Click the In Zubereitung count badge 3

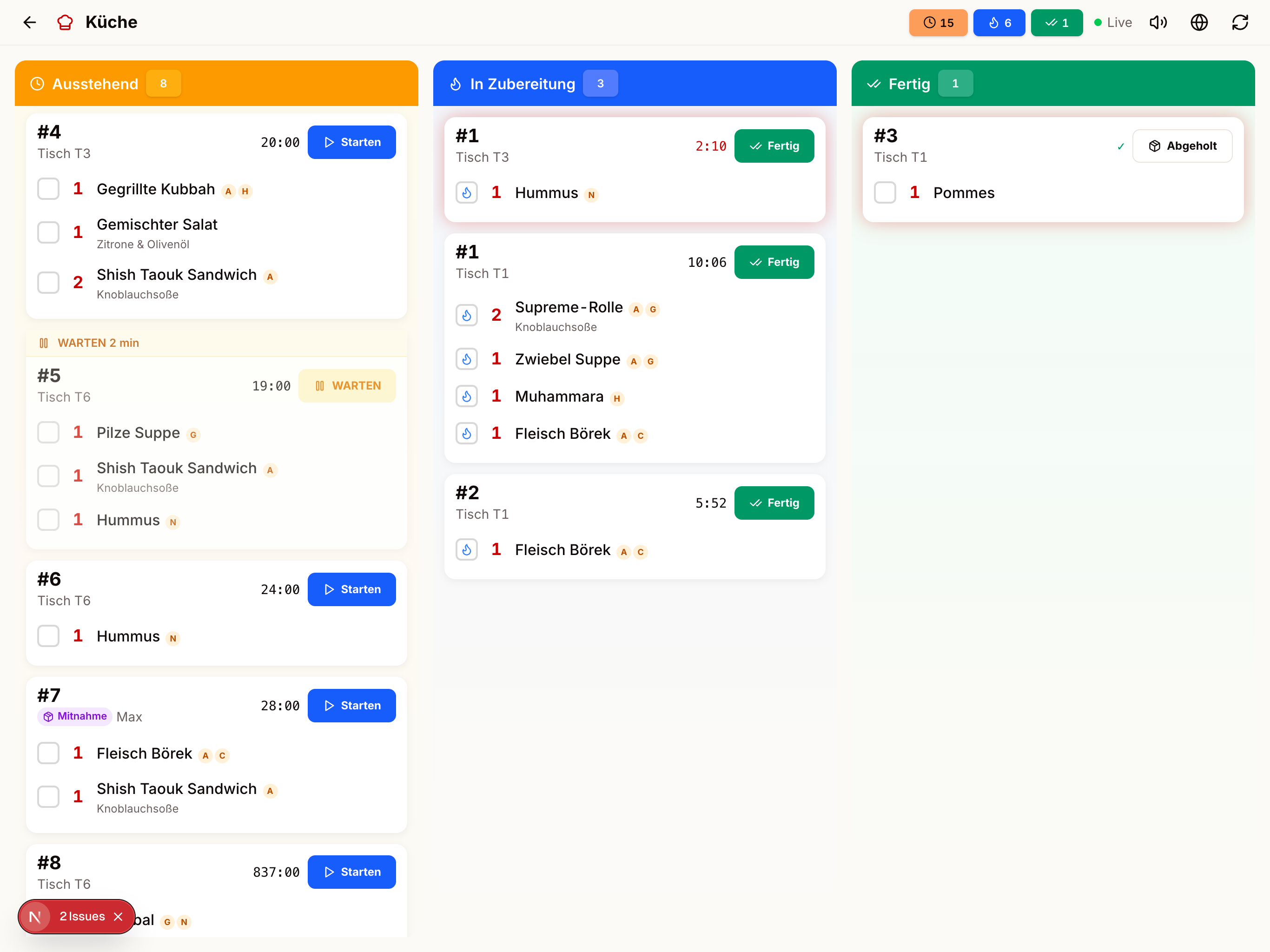601,83
